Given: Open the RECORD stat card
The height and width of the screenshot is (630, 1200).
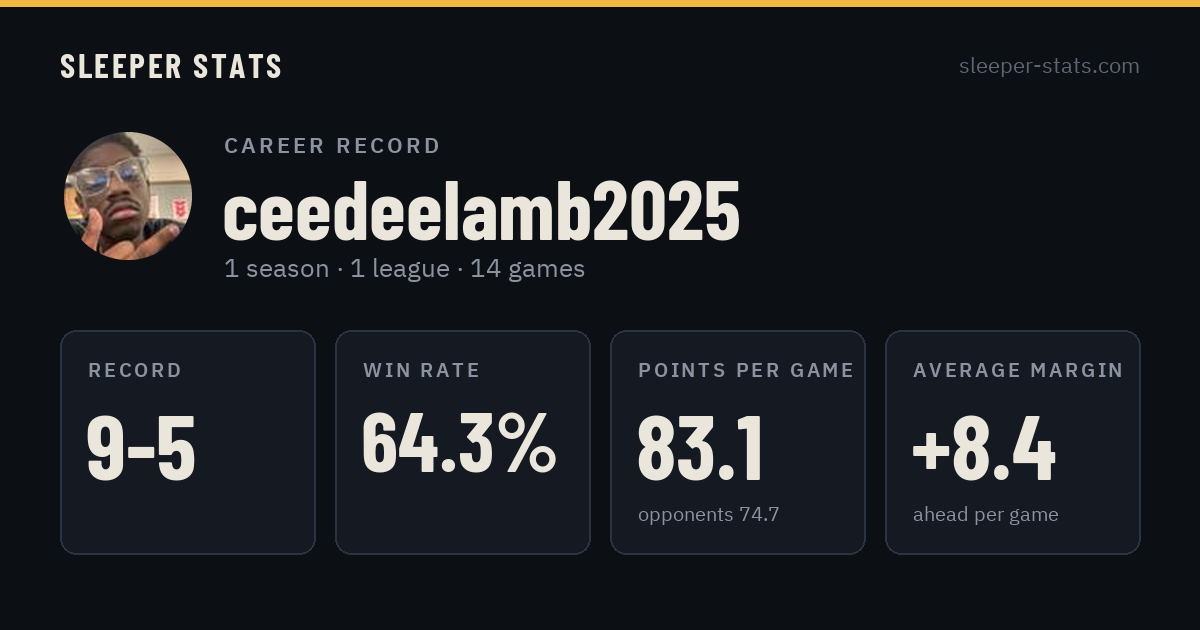Looking at the screenshot, I should 188,442.
